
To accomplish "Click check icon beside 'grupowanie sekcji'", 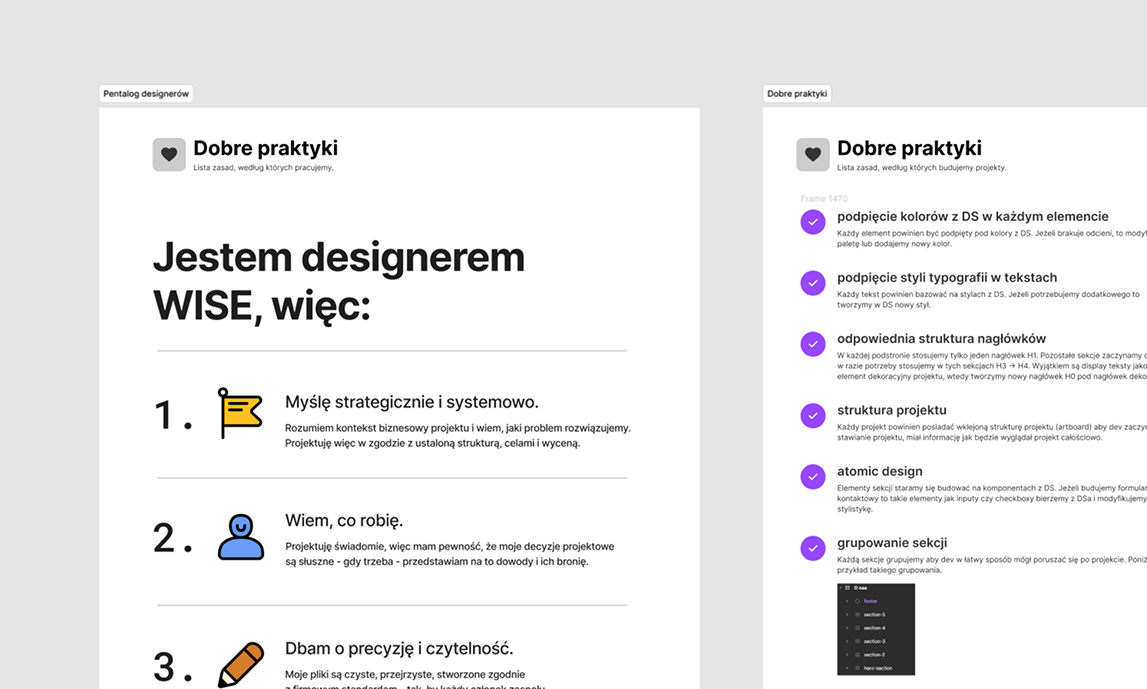I will click(813, 548).
